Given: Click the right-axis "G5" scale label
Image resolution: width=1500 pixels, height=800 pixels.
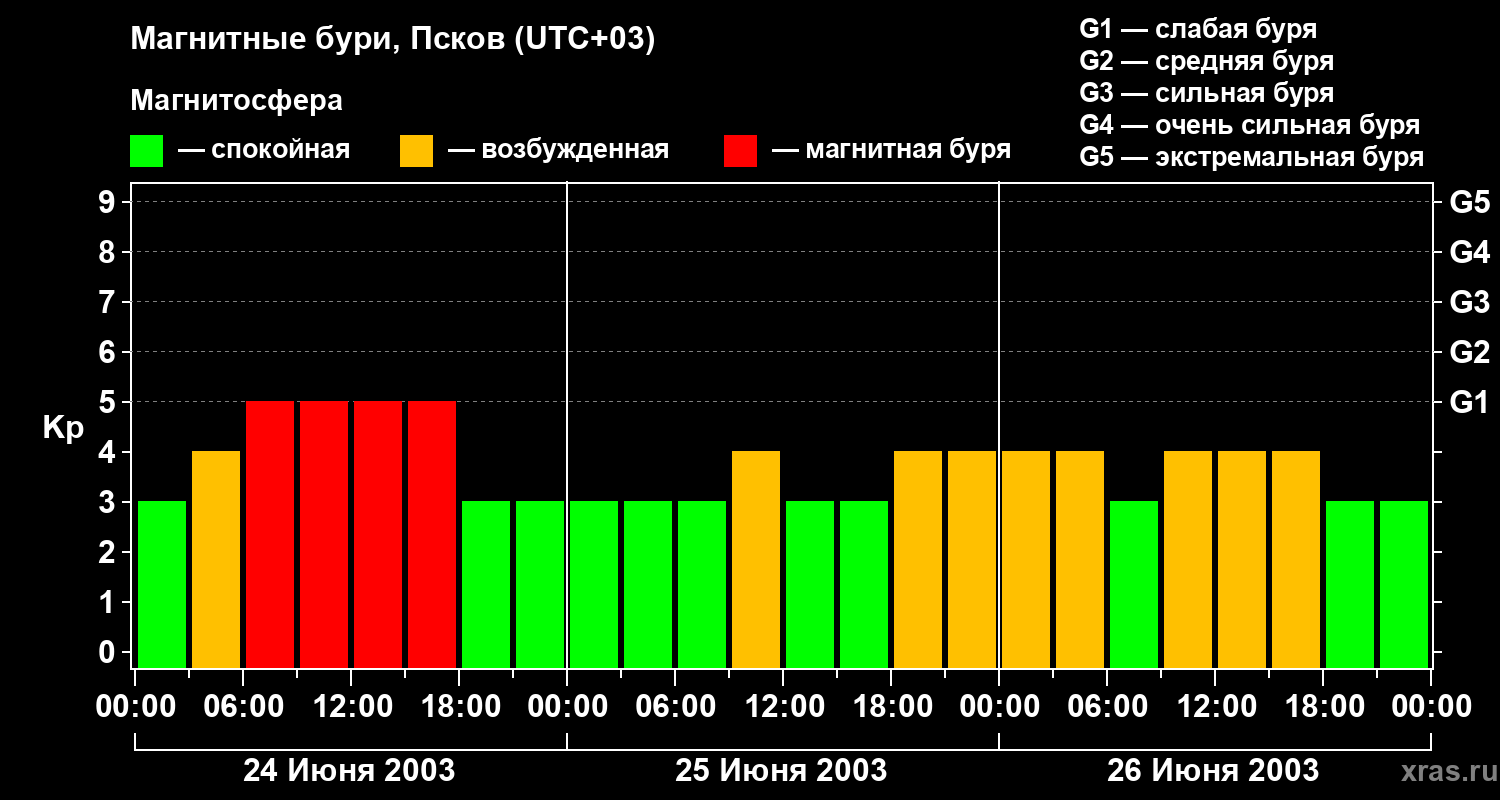Looking at the screenshot, I should pos(1469,202).
